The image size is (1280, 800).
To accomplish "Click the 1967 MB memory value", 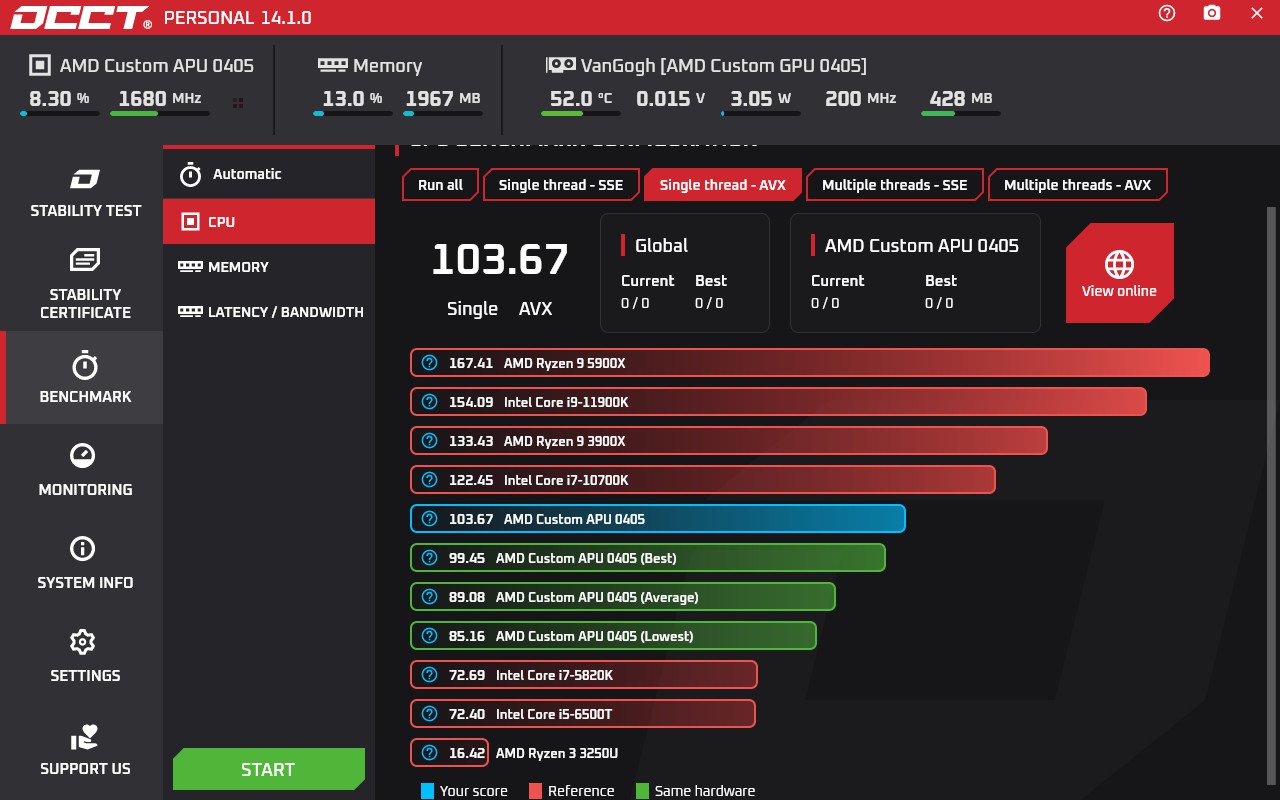I will [x=443, y=98].
